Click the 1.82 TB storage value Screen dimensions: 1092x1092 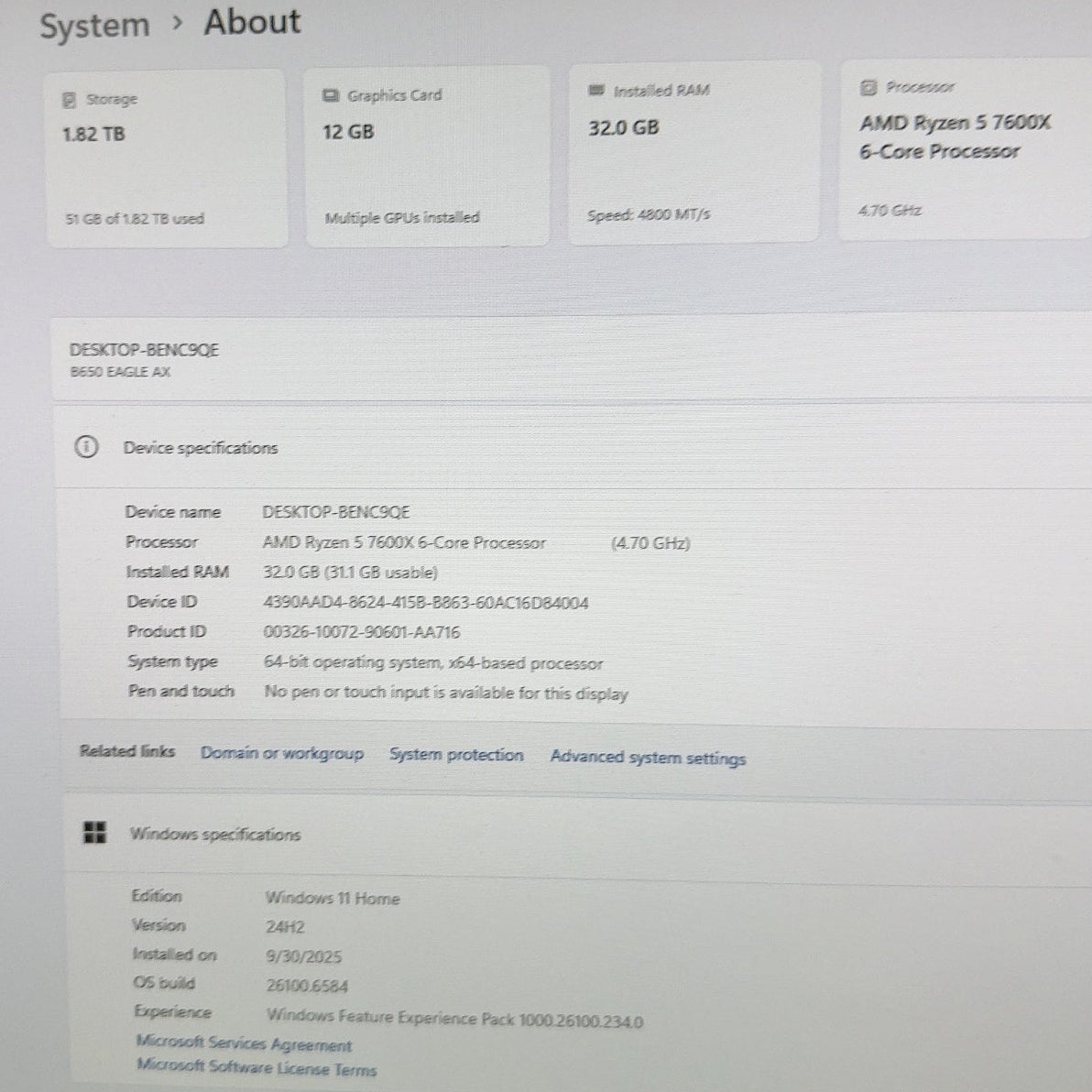93,135
